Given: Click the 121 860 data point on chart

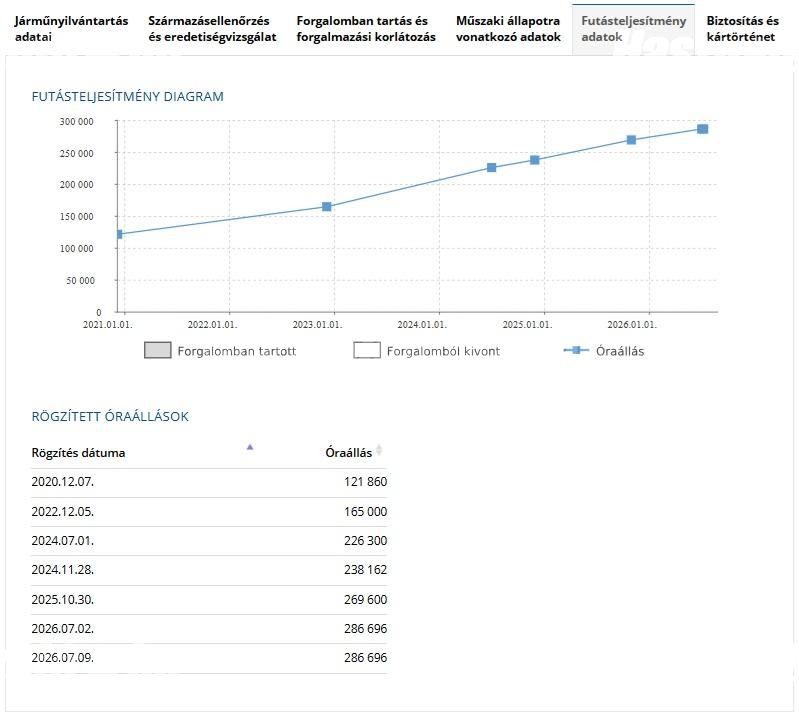Looking at the screenshot, I should (119, 234).
